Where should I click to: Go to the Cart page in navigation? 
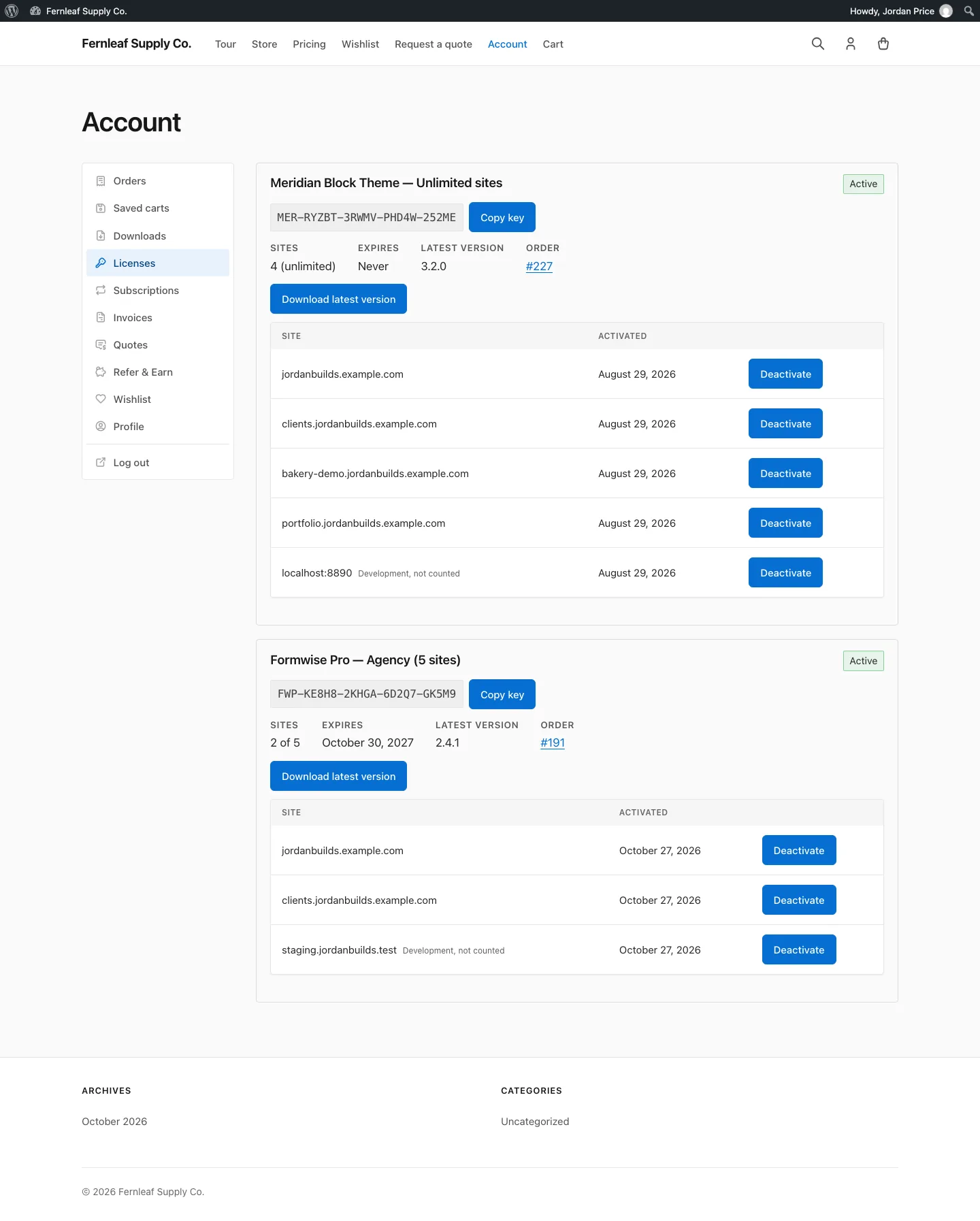click(553, 44)
